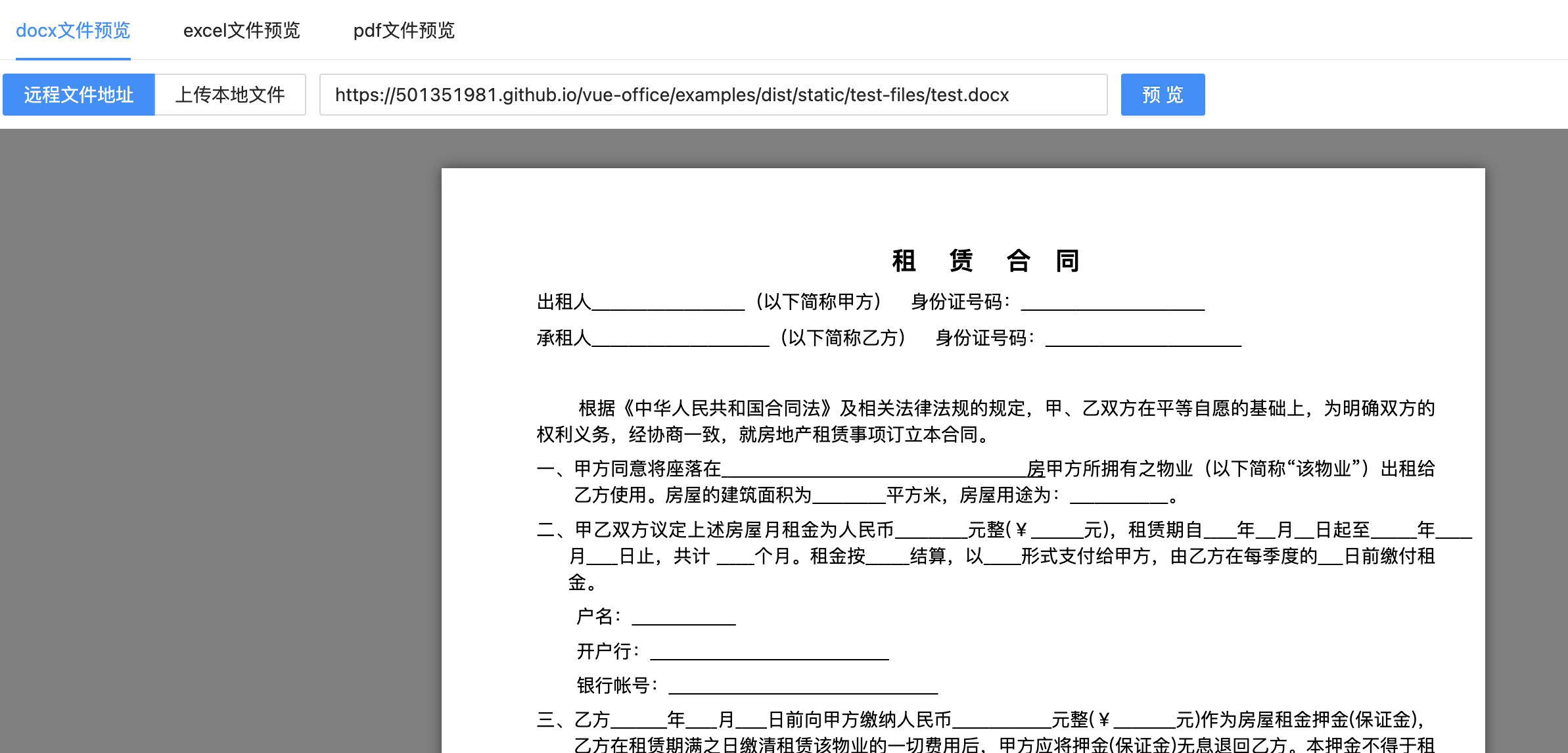Open the pdf文件预览 tab

tap(404, 30)
